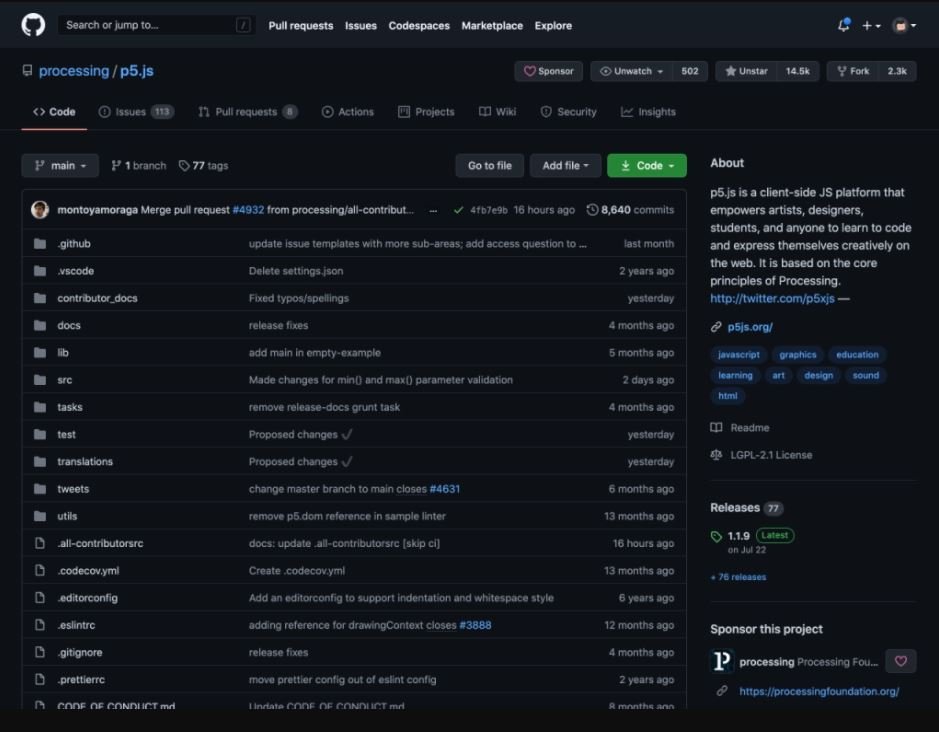Screen dimensions: 939x732
Task: Click the docs folder icon
Action: click(40, 325)
